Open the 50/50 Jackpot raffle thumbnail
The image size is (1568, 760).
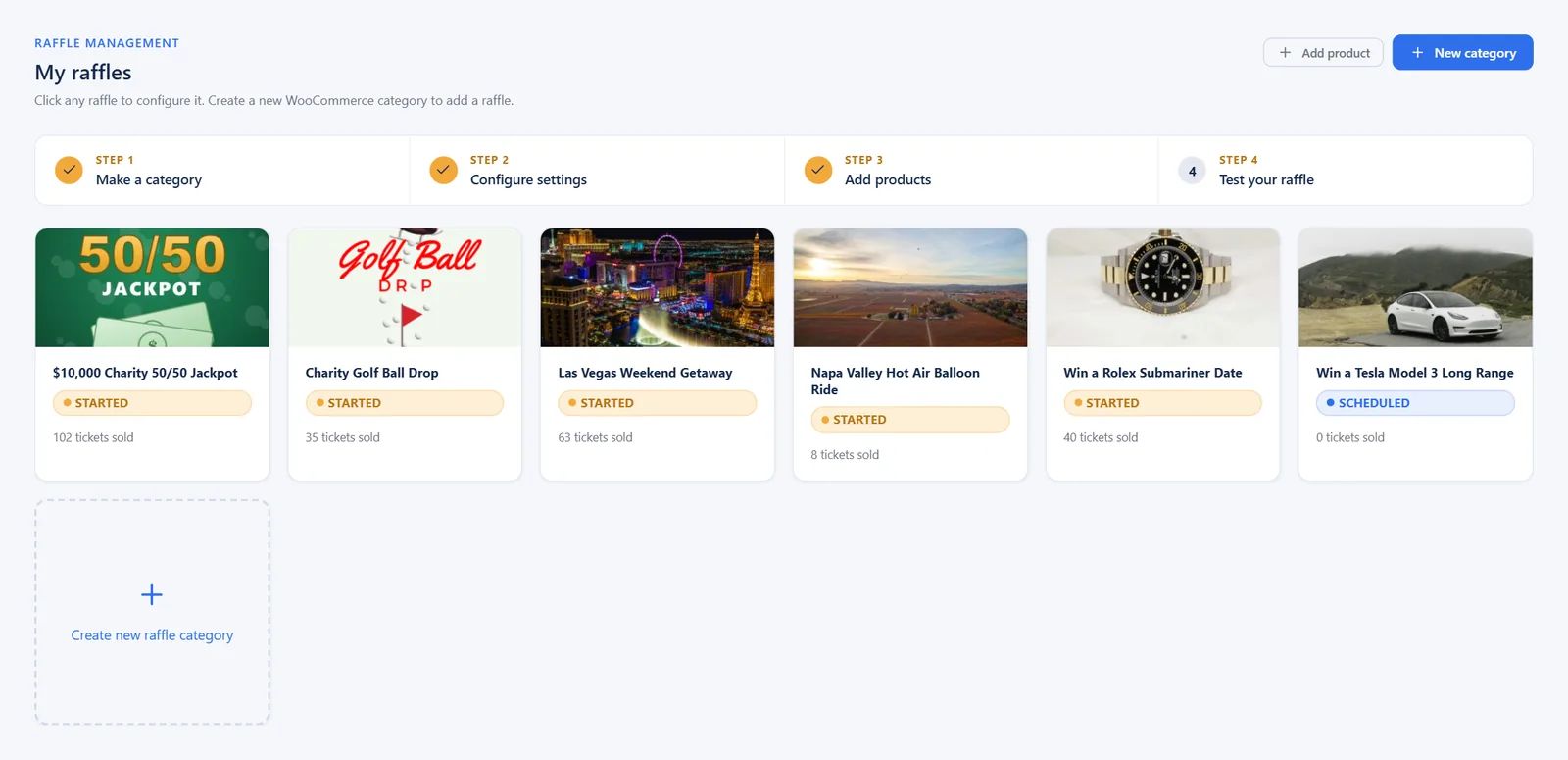[152, 287]
